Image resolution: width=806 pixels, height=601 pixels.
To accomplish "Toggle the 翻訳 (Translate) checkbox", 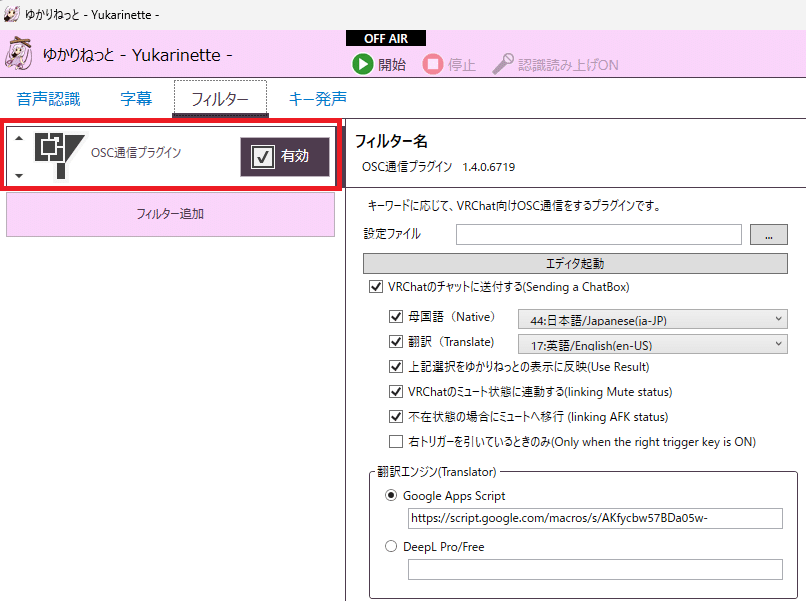I will (396, 341).
